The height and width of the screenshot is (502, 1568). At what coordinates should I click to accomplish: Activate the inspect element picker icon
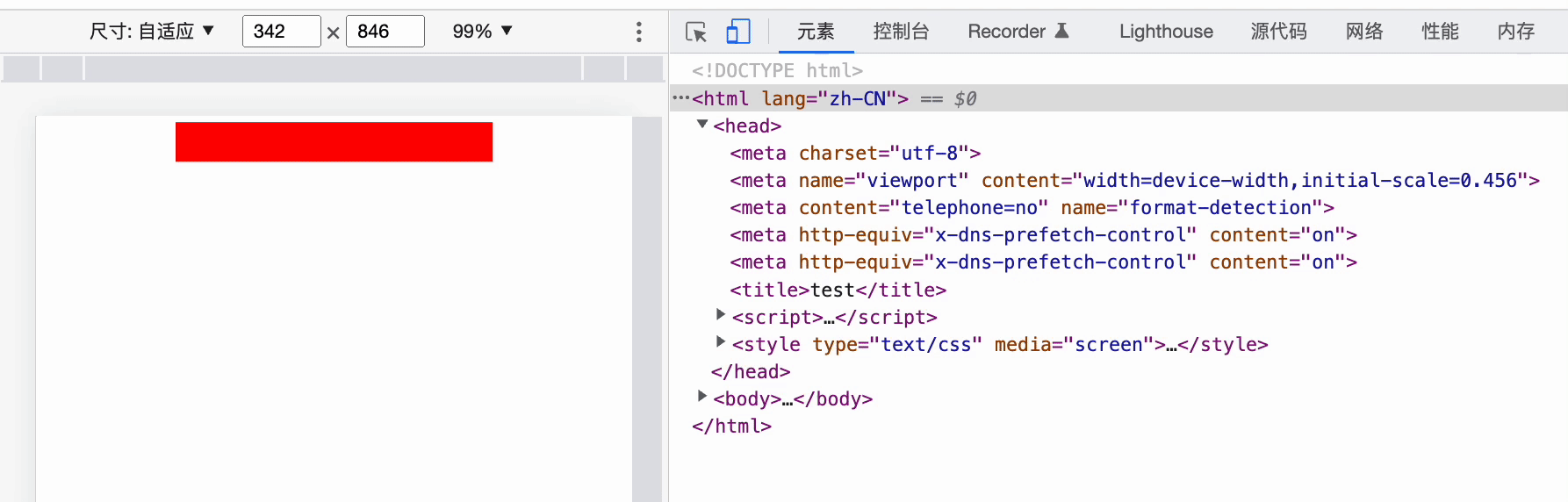click(x=696, y=32)
